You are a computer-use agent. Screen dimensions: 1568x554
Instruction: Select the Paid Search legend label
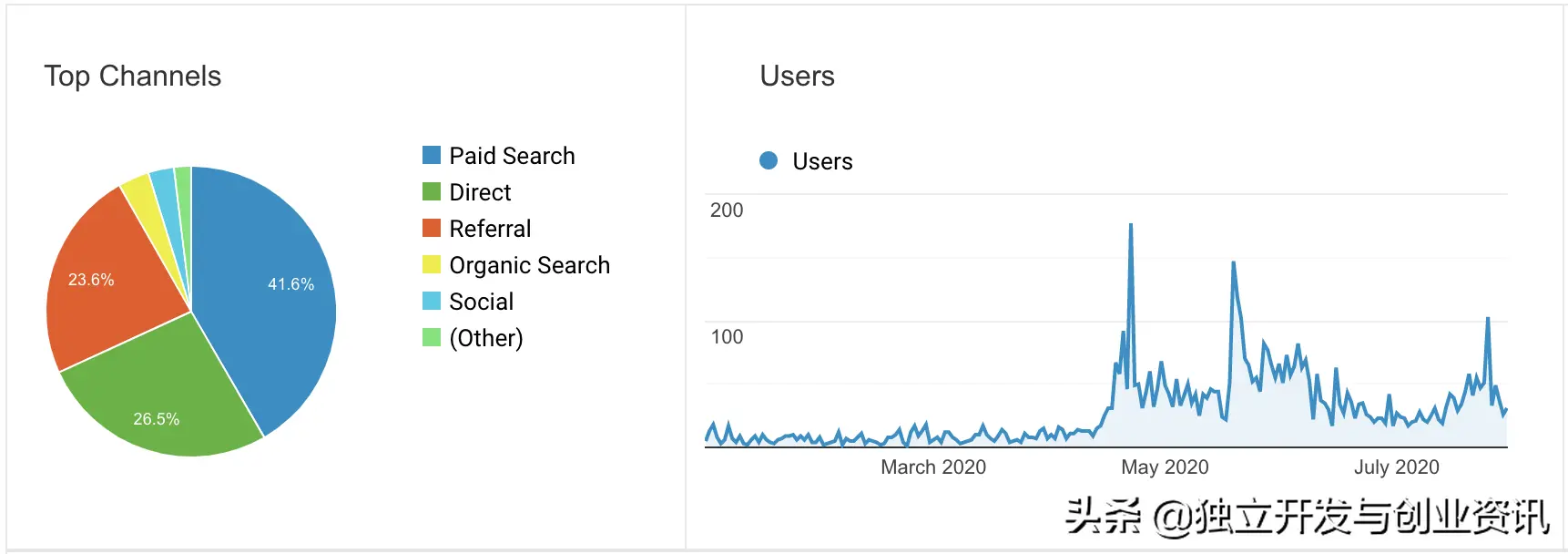[512, 156]
